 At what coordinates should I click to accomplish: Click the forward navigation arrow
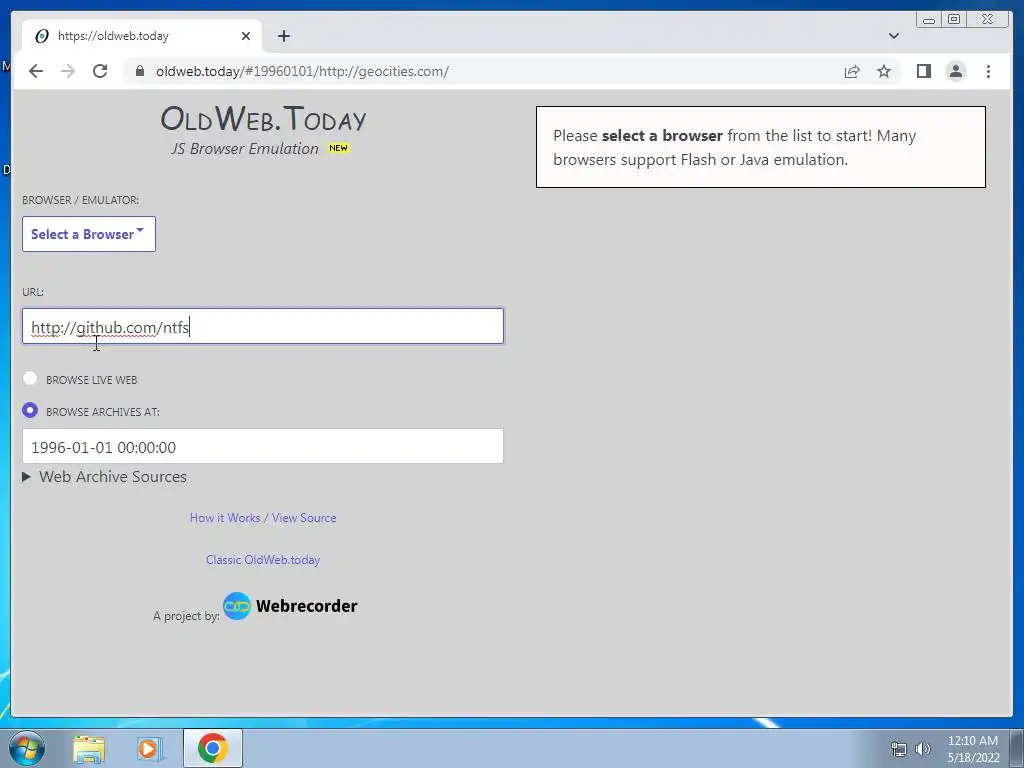[68, 71]
